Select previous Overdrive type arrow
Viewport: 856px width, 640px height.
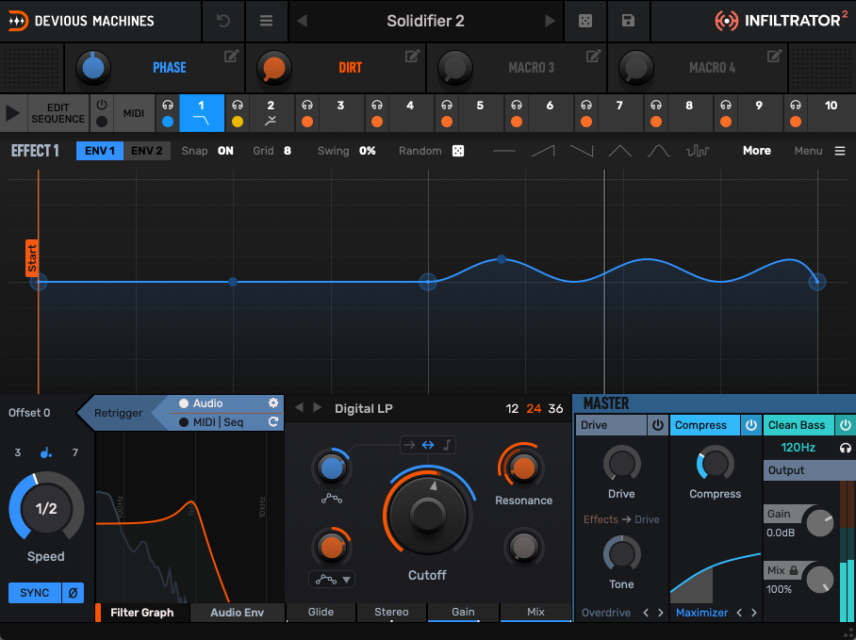pos(646,613)
